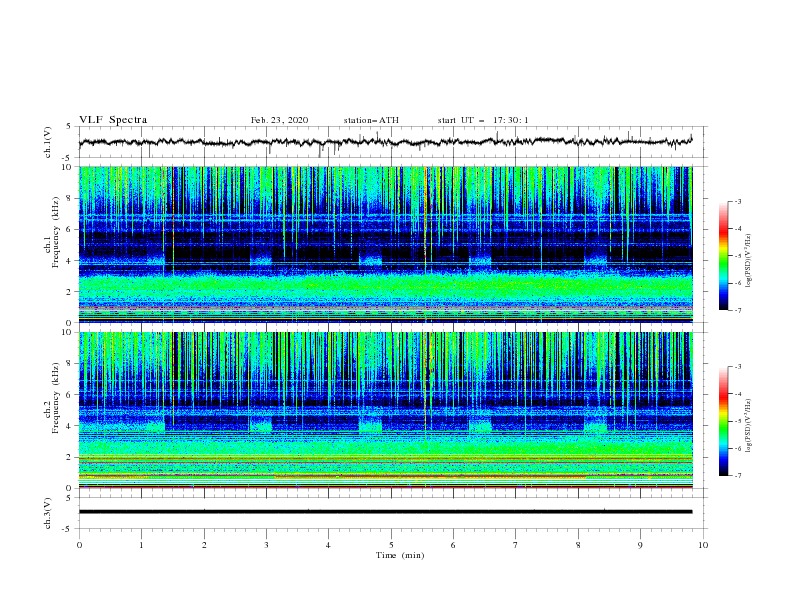Click the time axis tick label "5"
This screenshot has height=612, width=792.
point(391,545)
